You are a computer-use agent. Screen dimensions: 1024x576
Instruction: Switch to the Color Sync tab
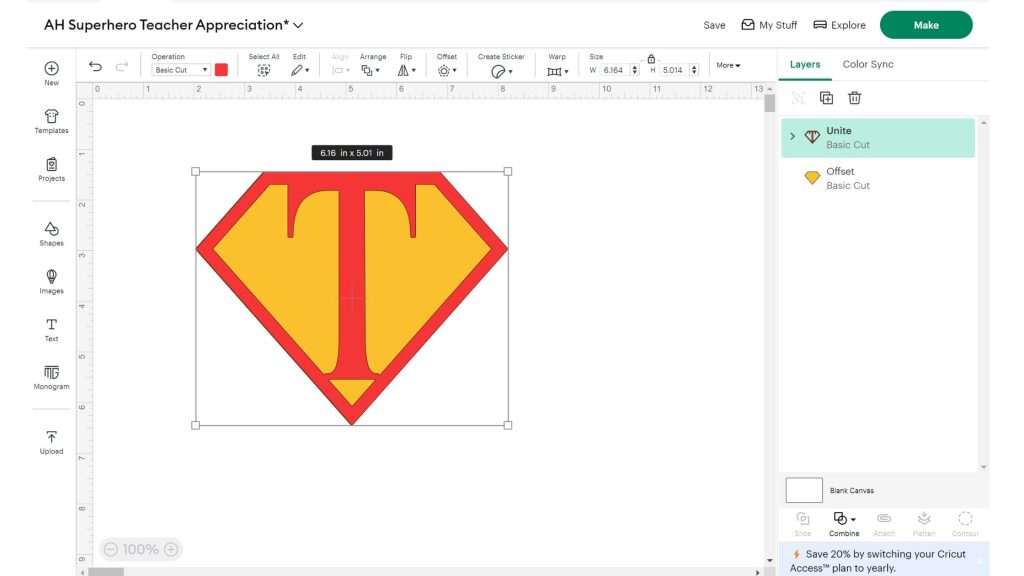[x=868, y=64]
